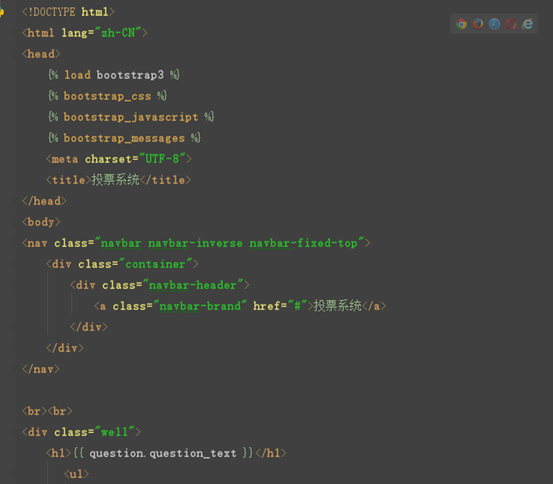
Task: Click the navbar-fixed-top class name
Action: [304, 243]
